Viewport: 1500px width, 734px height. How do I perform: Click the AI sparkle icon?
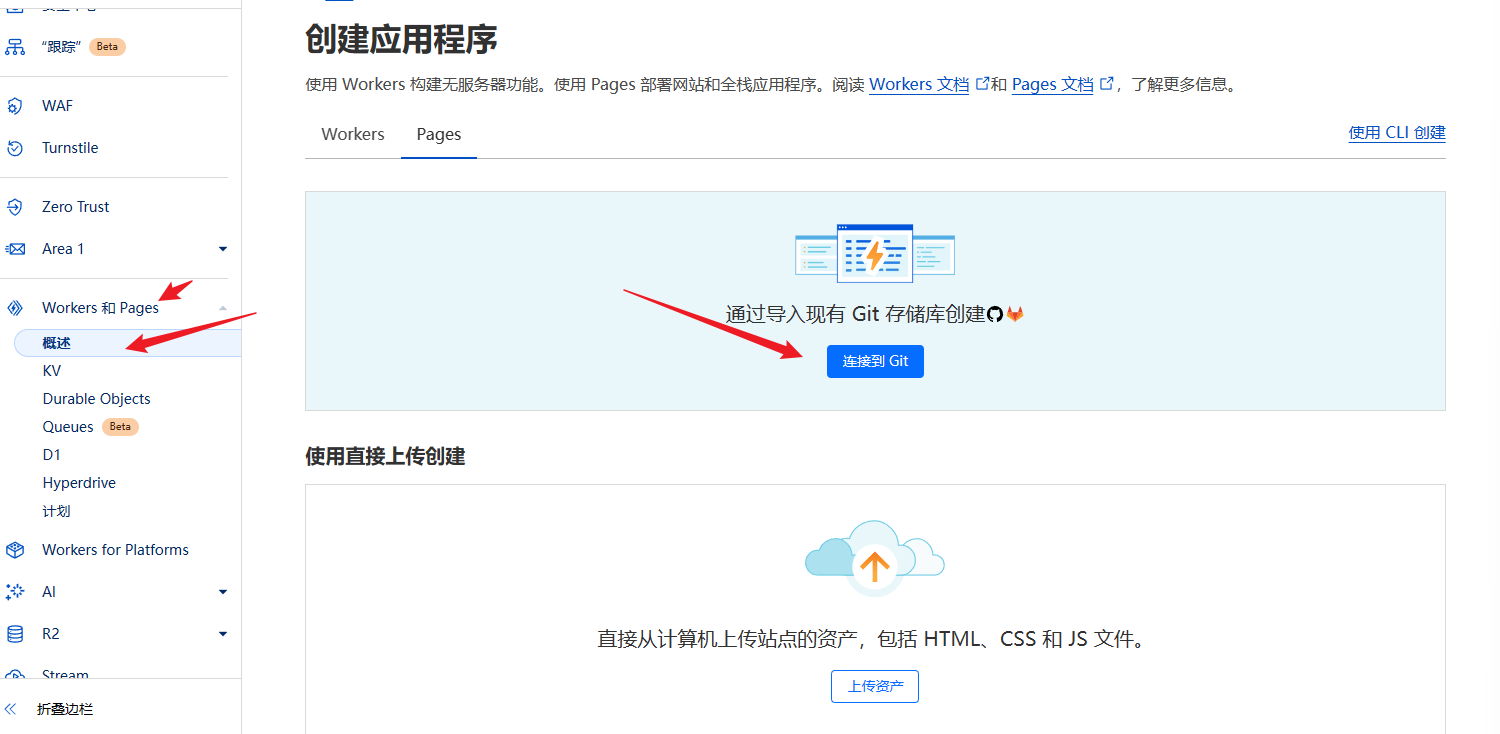15,592
